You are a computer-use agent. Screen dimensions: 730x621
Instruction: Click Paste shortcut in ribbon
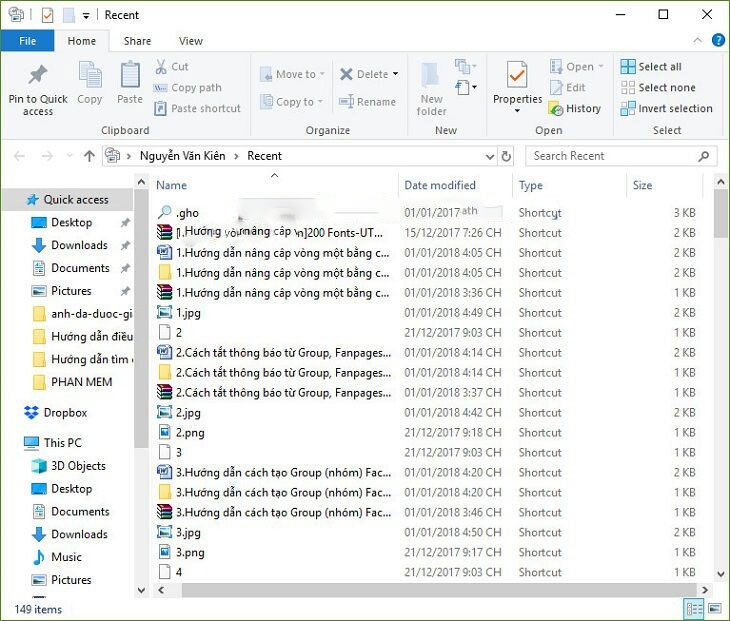coord(197,108)
